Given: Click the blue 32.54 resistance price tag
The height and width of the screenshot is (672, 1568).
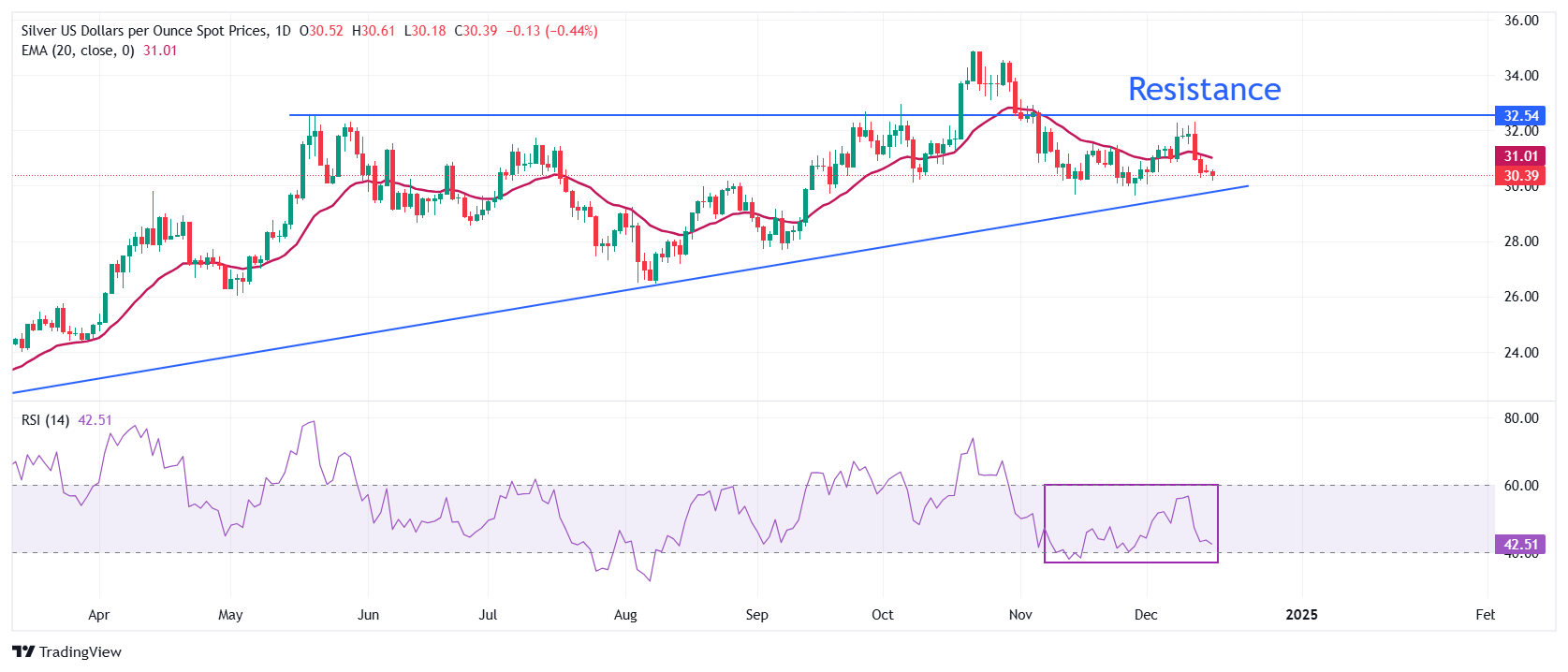Looking at the screenshot, I should coord(1520,116).
